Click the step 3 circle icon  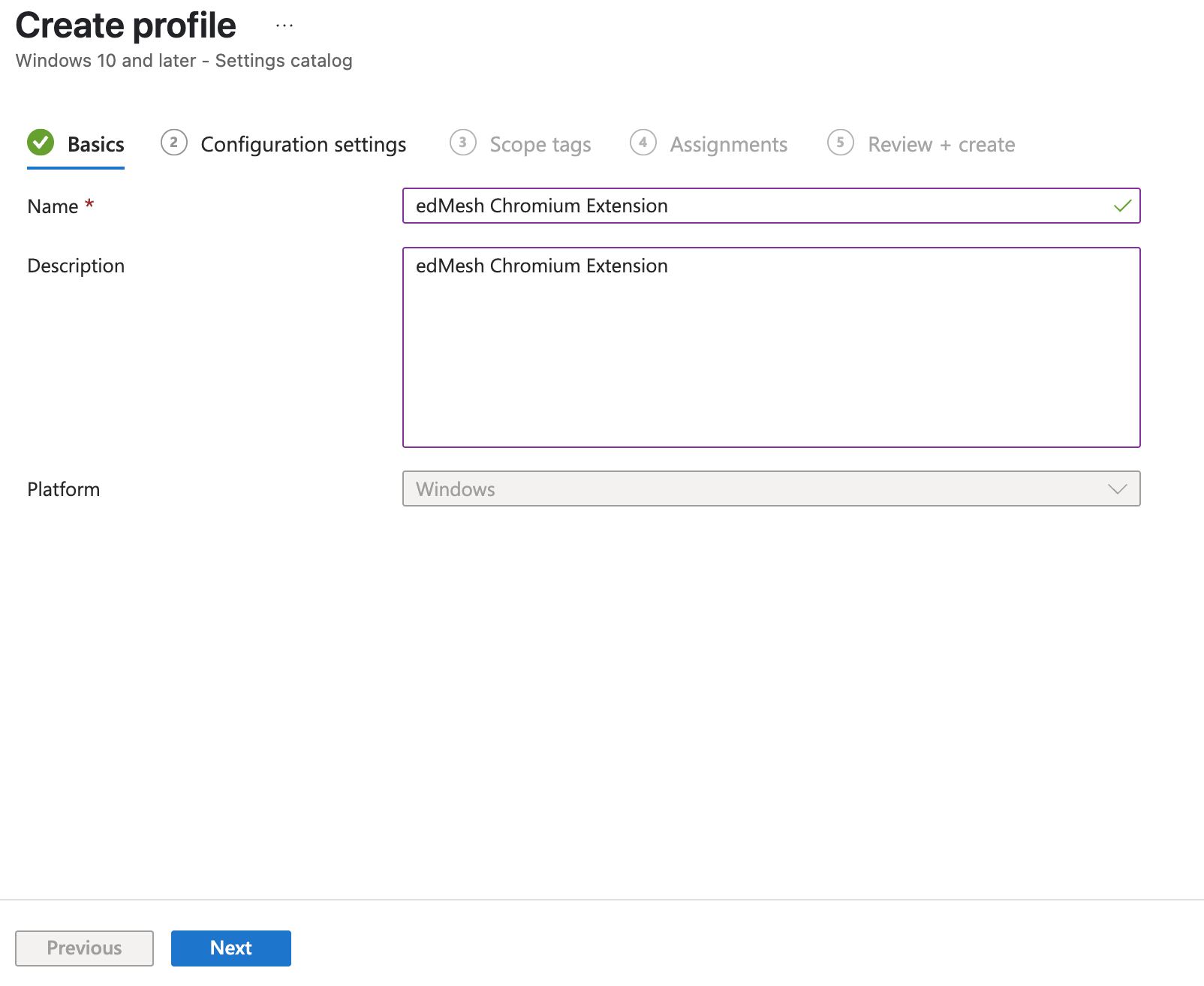click(x=463, y=143)
